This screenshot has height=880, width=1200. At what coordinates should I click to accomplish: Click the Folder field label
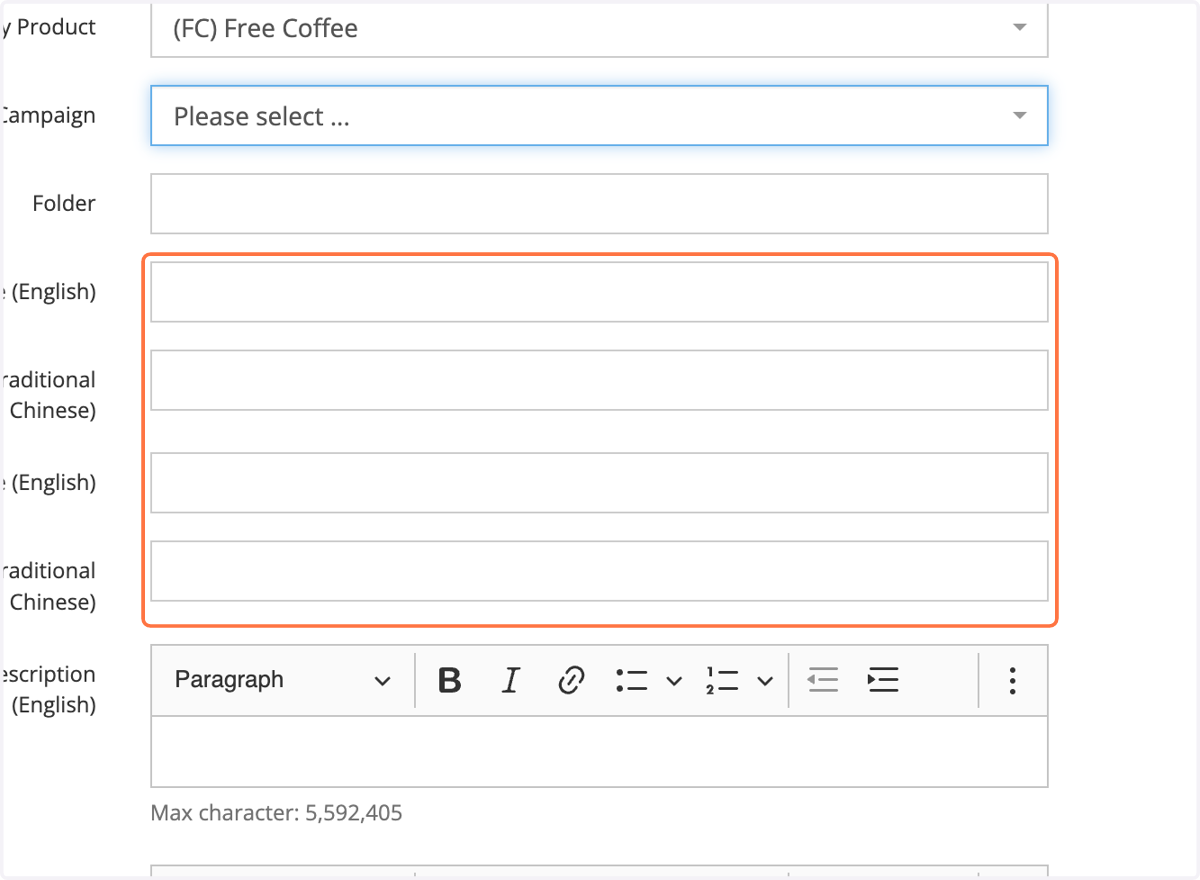click(64, 204)
